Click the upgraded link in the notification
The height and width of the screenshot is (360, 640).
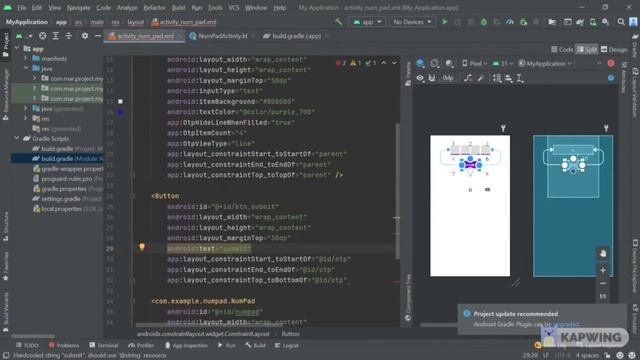click(x=566, y=324)
